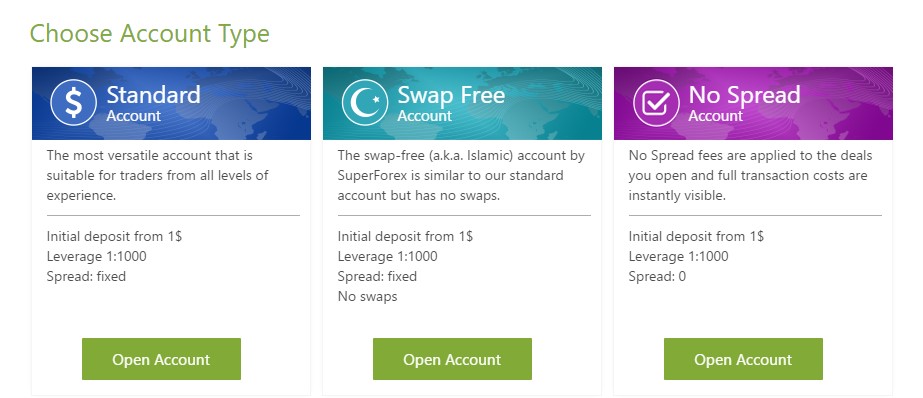Select the purple No Spread Account banner

753,103
